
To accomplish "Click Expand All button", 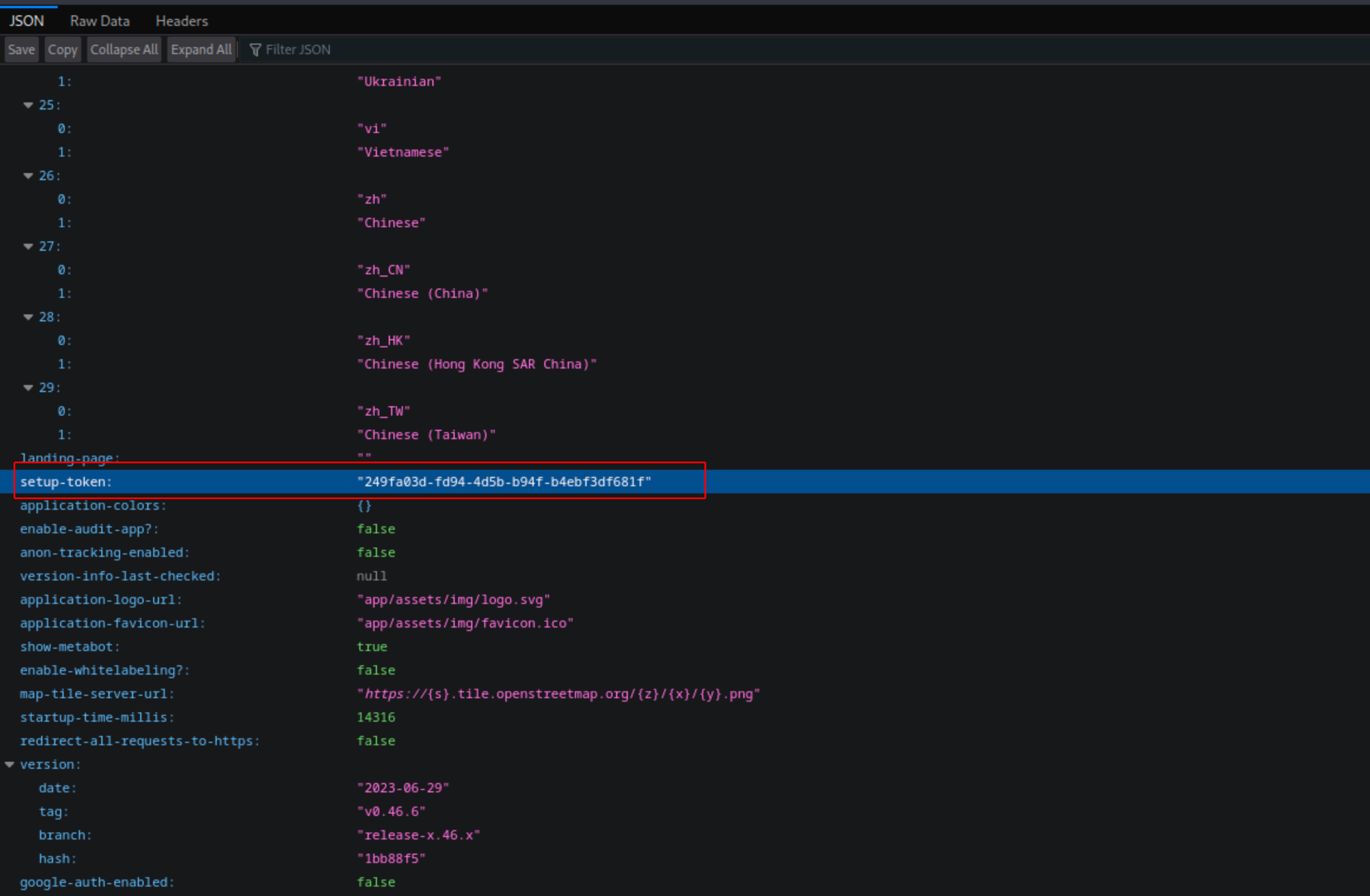I will point(201,50).
